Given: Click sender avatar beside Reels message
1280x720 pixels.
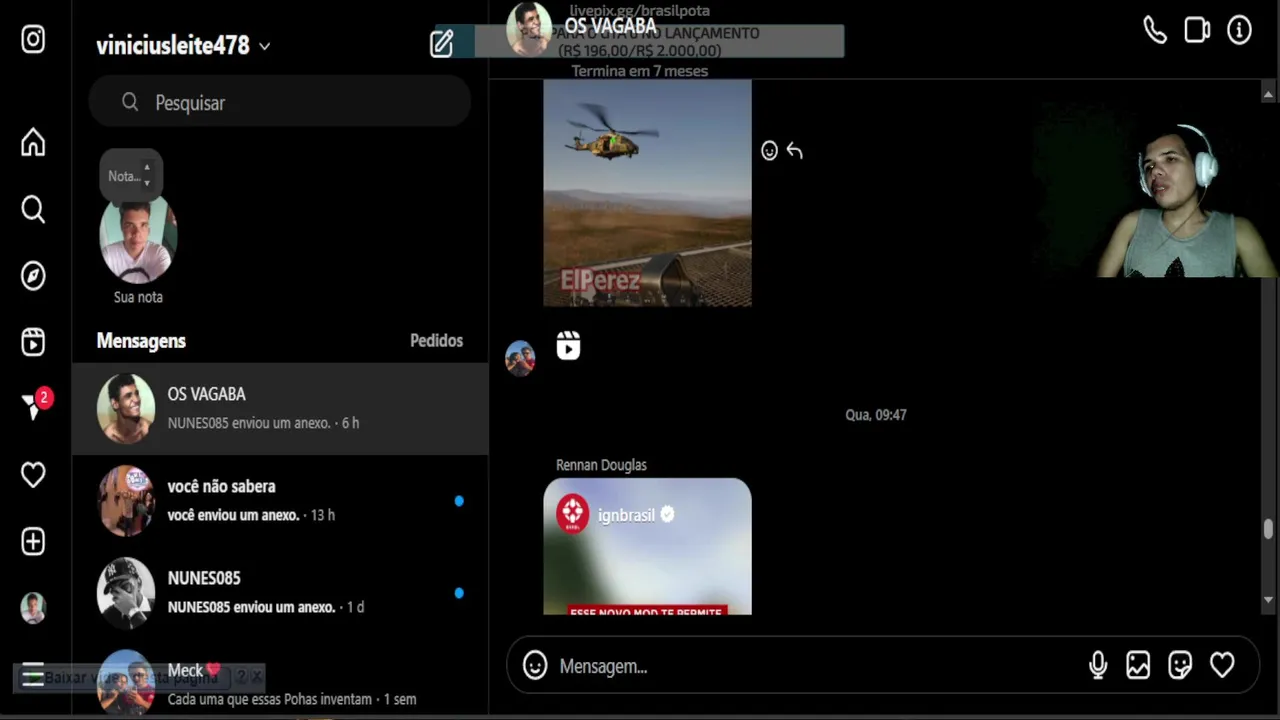Looking at the screenshot, I should [x=520, y=358].
